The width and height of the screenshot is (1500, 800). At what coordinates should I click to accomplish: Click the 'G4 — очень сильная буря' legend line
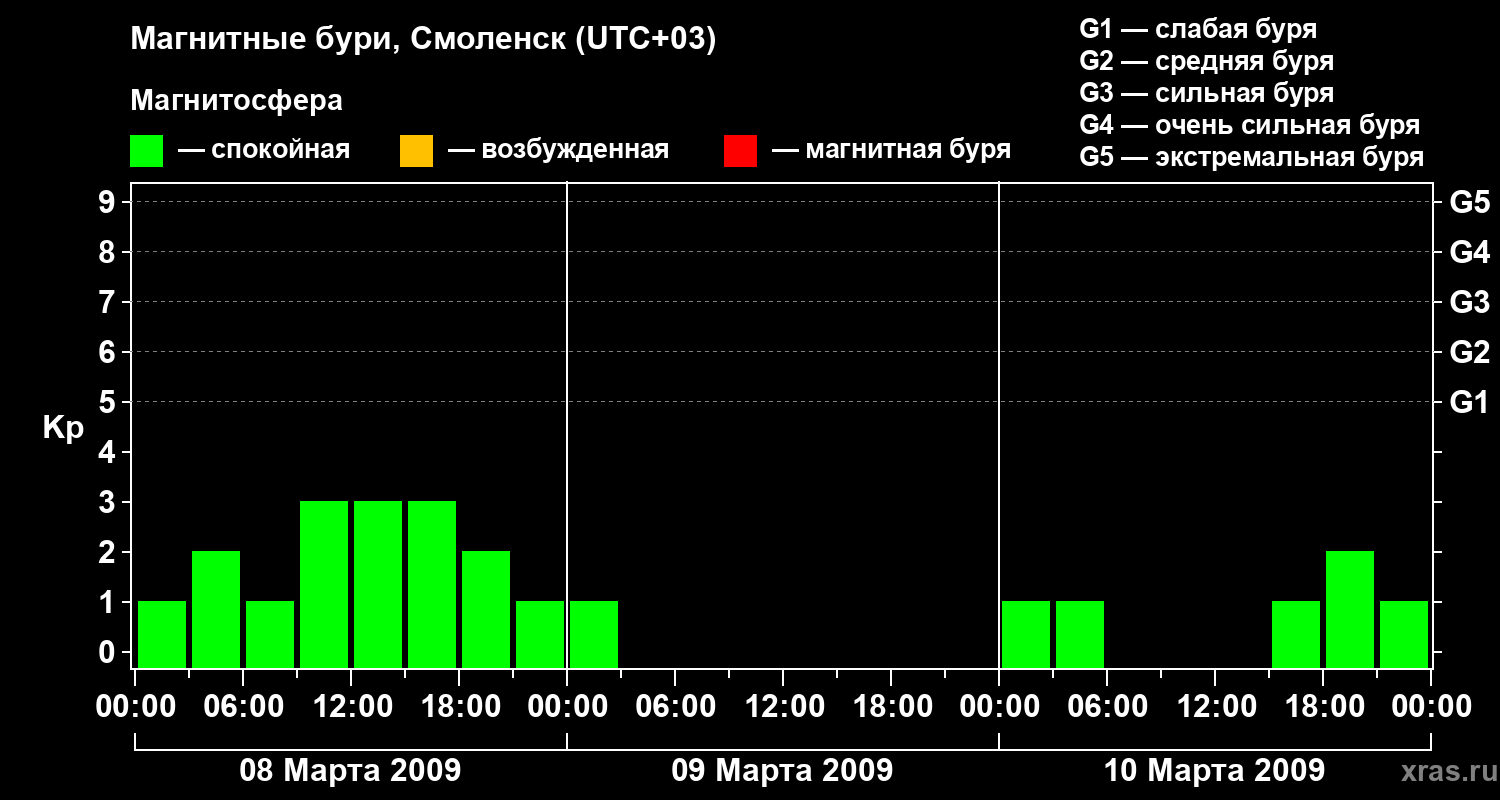click(1250, 125)
